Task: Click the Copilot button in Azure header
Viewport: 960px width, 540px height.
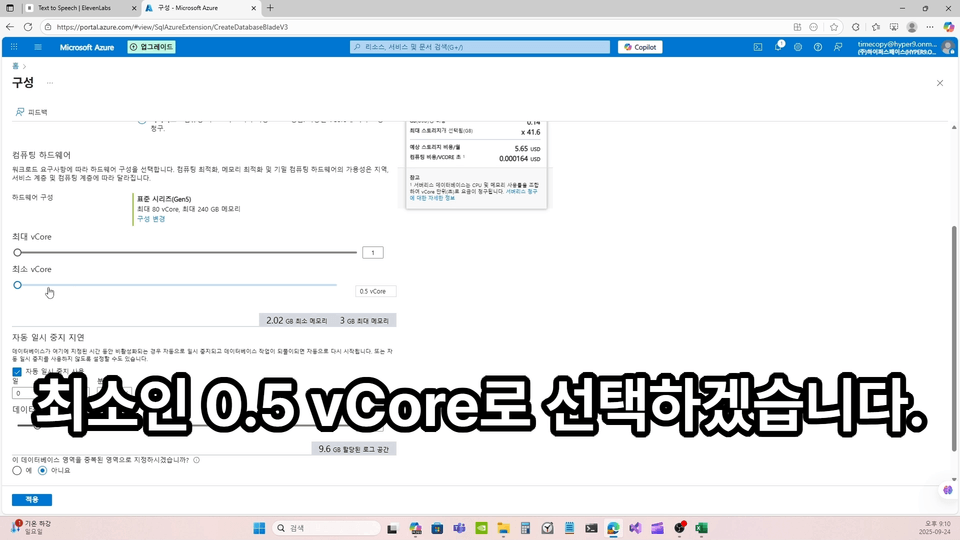Action: pos(640,47)
